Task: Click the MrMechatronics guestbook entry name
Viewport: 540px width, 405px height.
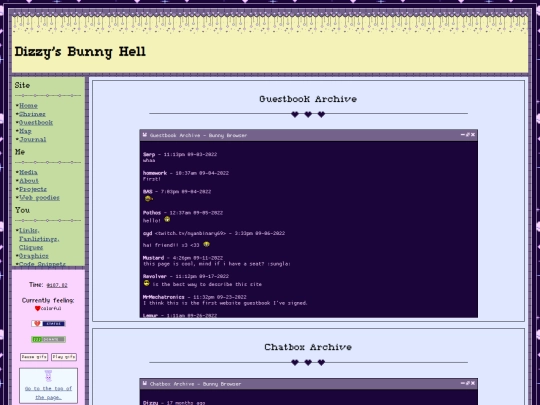Action: click(x=164, y=297)
